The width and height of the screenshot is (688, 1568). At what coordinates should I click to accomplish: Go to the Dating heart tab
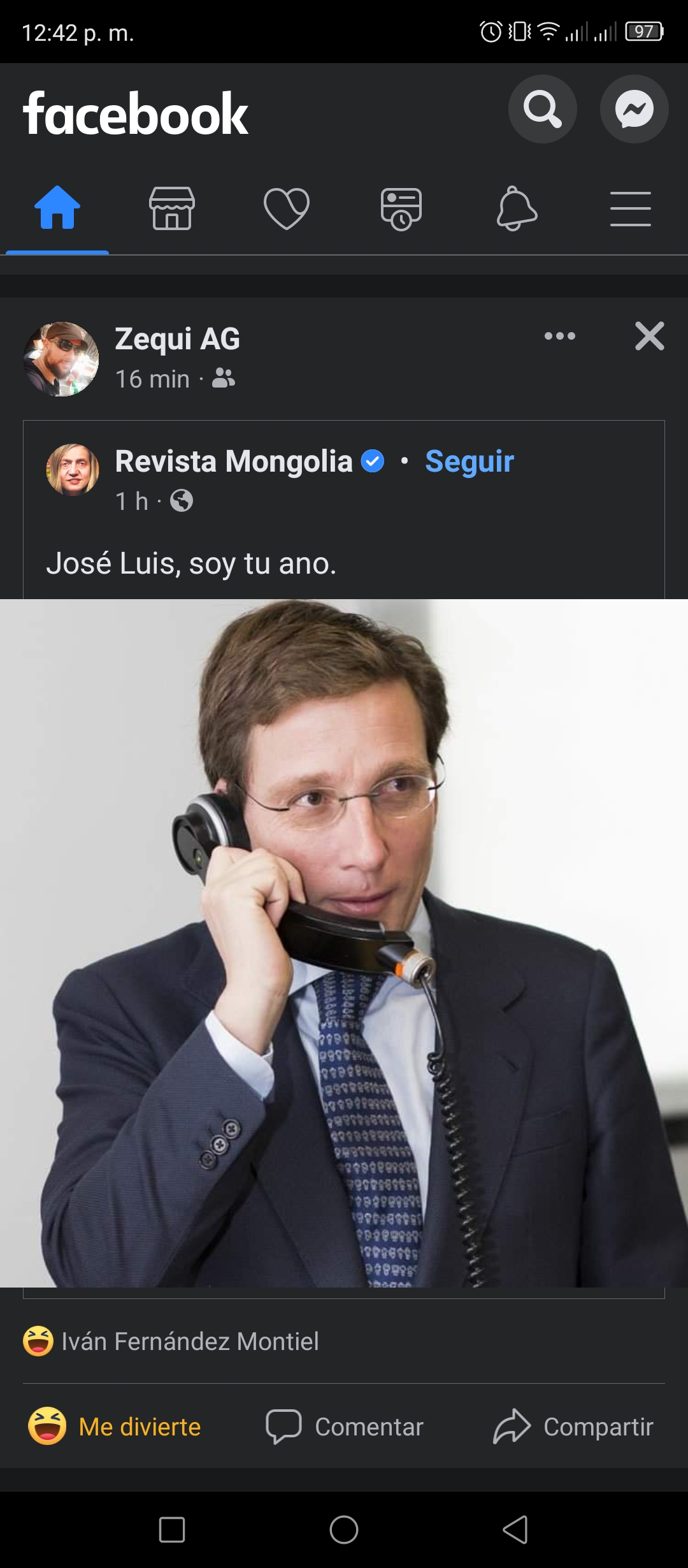[287, 208]
